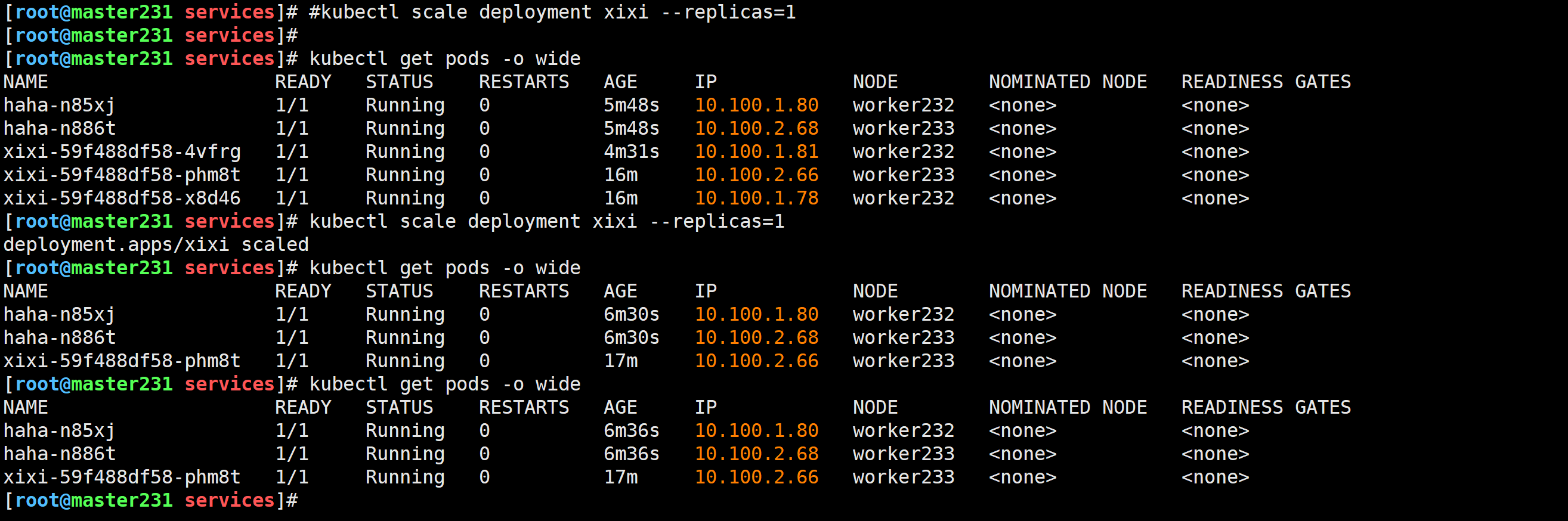The image size is (1568, 521).
Task: Click the last 'kubectl get pods -o wide' command
Action: pyautogui.click(x=445, y=384)
